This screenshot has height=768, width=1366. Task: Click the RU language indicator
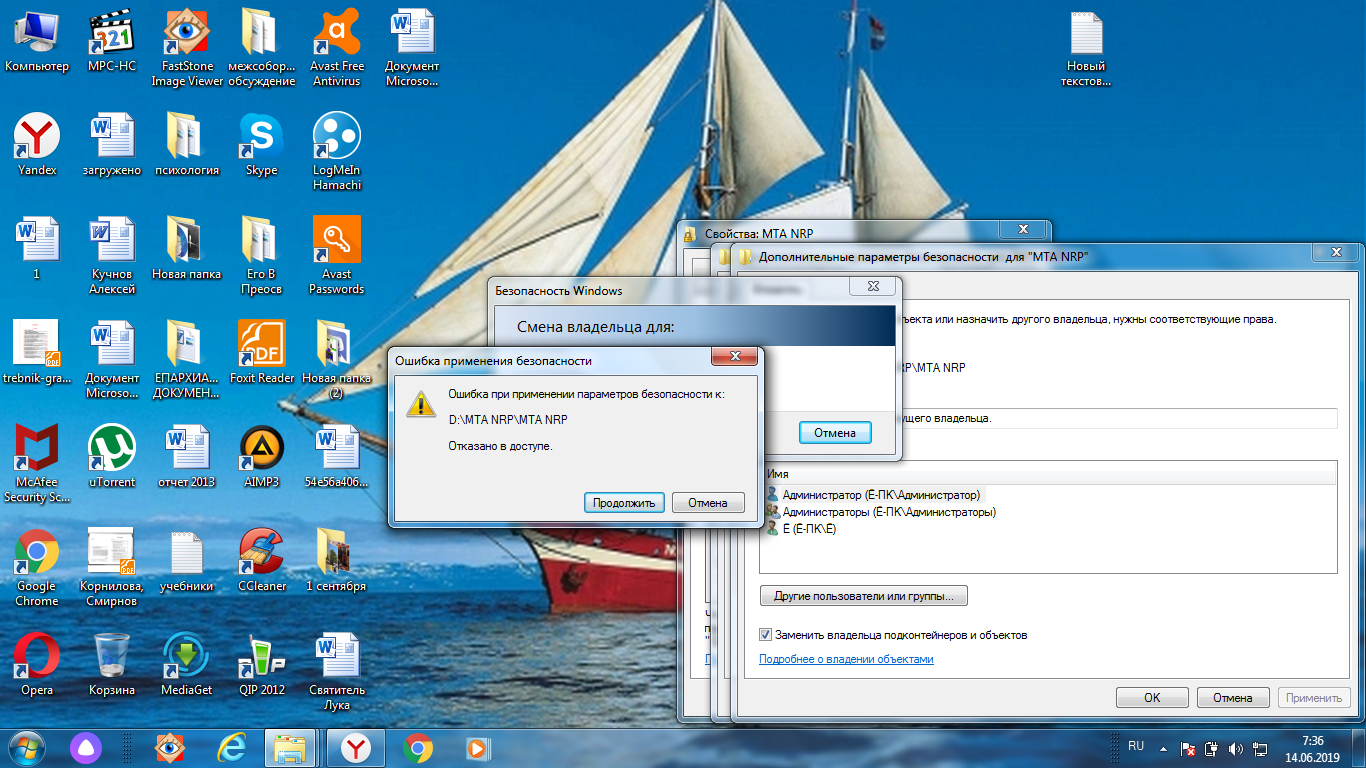pyautogui.click(x=1136, y=747)
